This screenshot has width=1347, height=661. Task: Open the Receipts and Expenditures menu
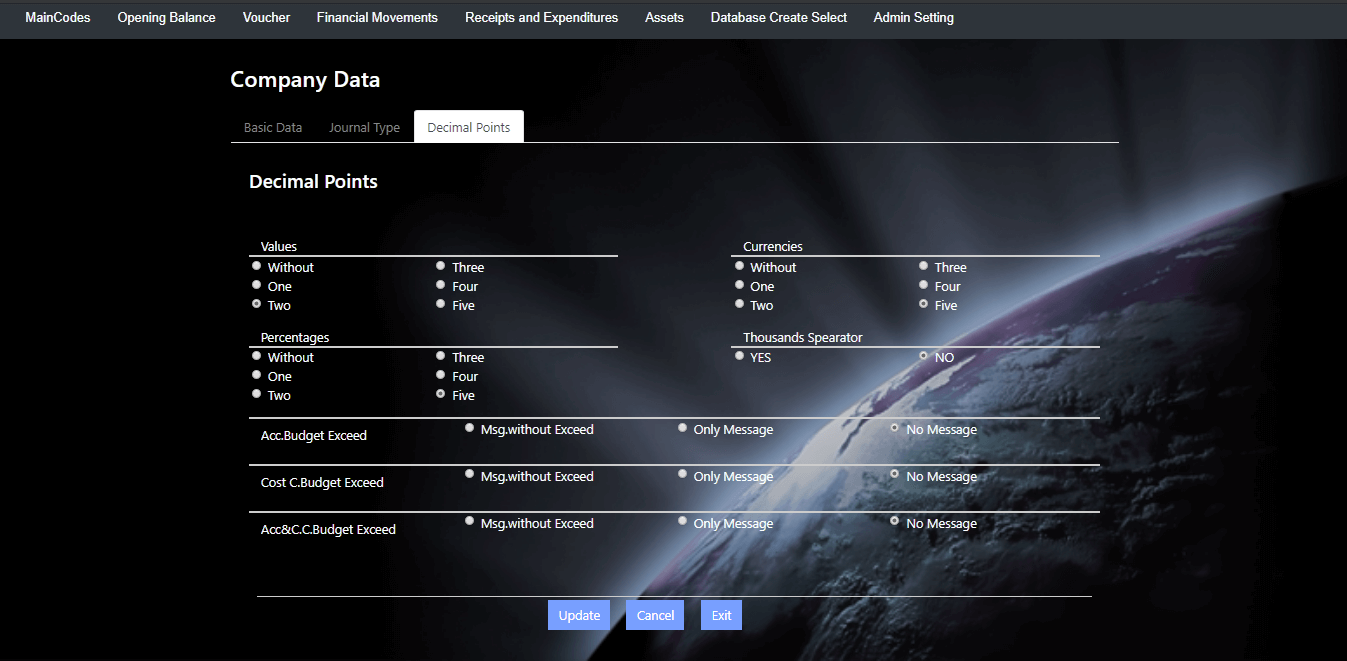[541, 17]
